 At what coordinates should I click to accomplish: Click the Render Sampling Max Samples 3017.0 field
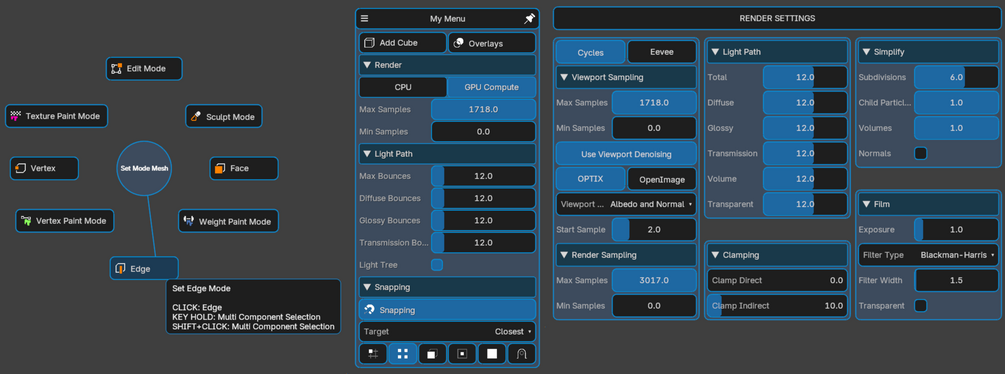tap(654, 280)
